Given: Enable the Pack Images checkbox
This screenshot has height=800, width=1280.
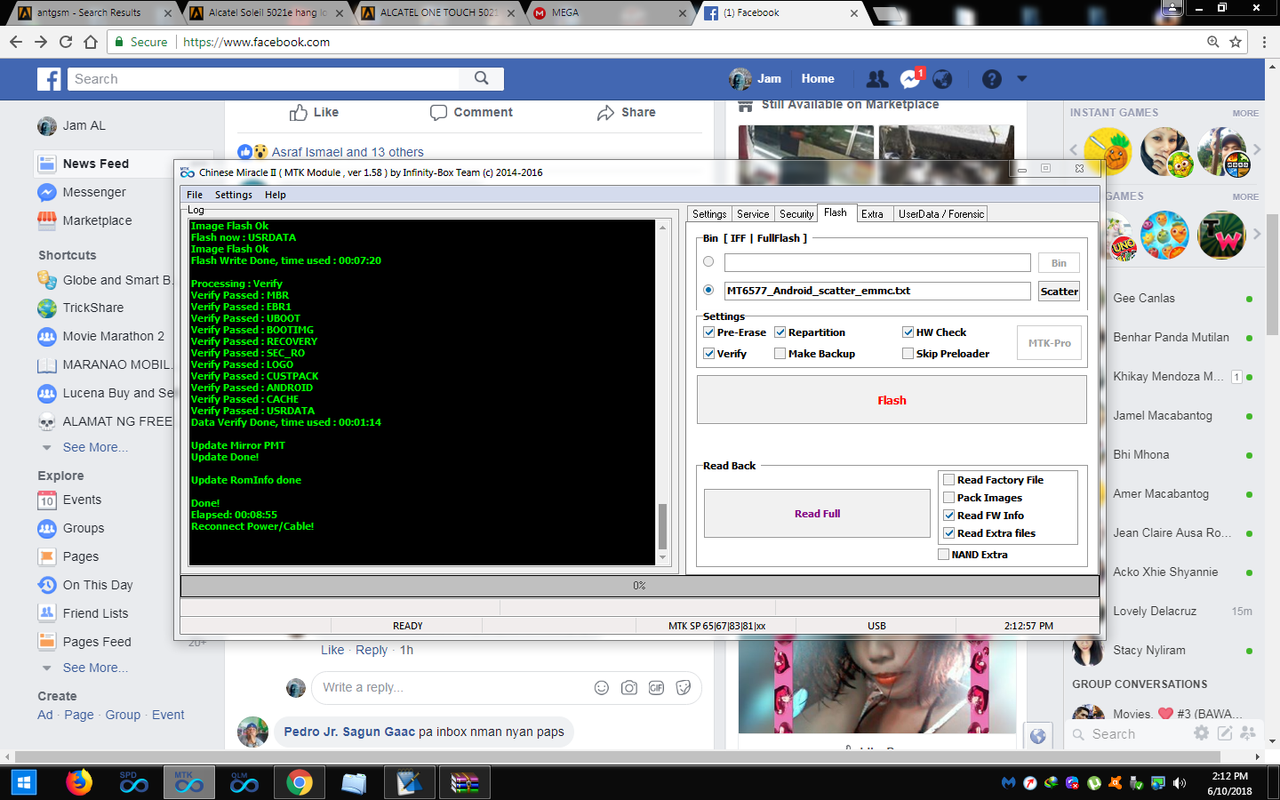Looking at the screenshot, I should coord(949,497).
